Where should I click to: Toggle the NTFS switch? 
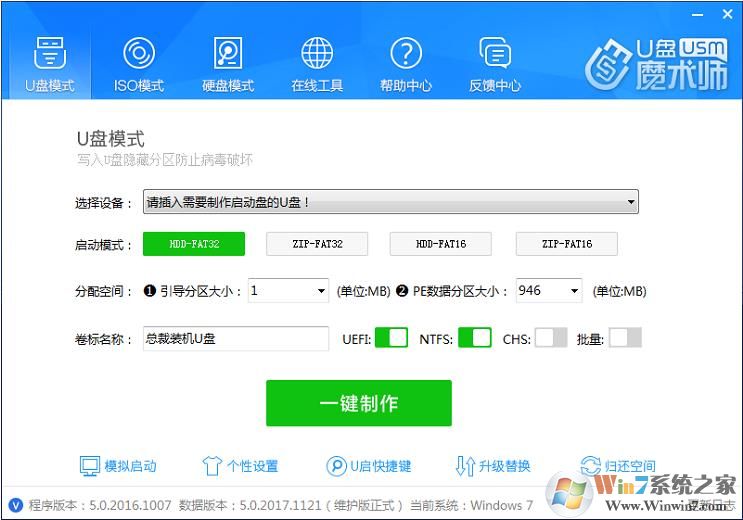pos(474,338)
